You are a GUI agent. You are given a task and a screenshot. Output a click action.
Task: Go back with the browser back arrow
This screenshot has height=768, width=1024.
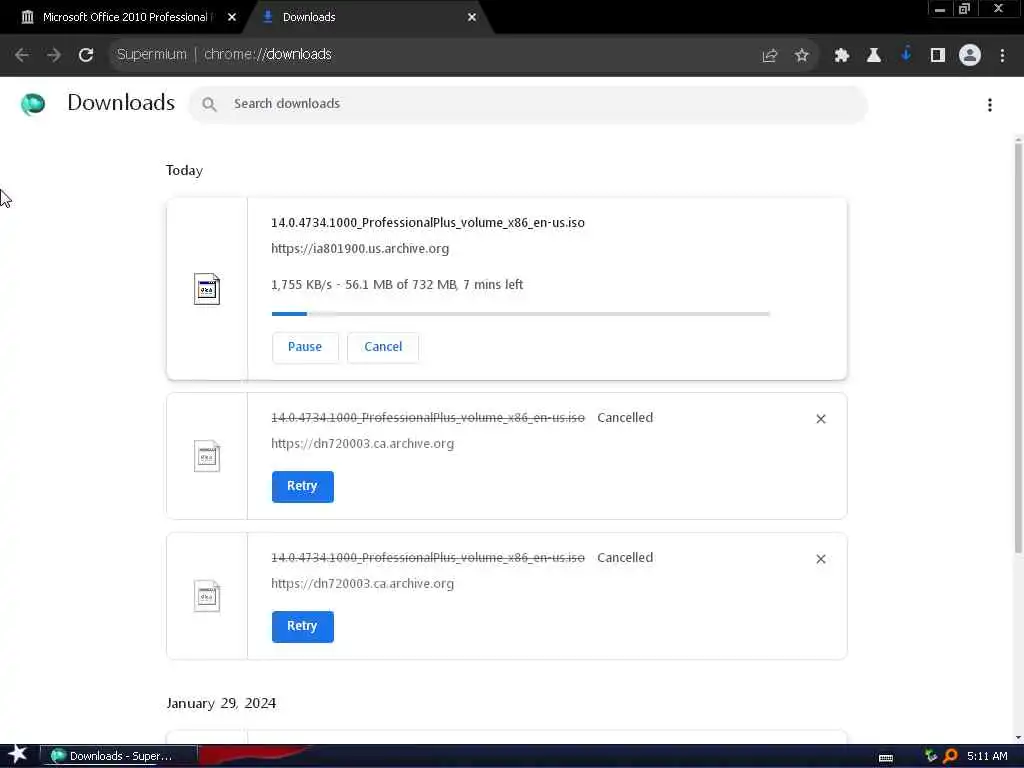pos(22,55)
